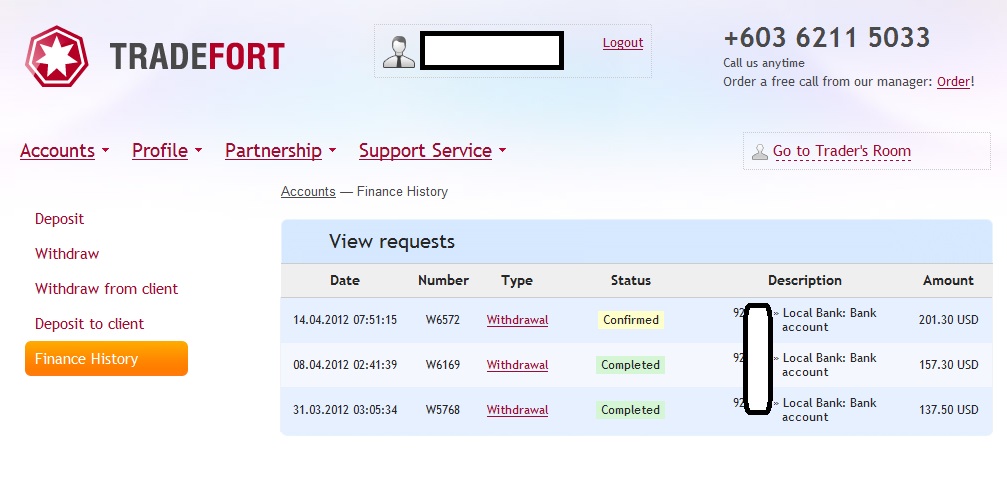The image size is (1007, 480).
Task: Open the Support Service menu
Action: [x=432, y=151]
